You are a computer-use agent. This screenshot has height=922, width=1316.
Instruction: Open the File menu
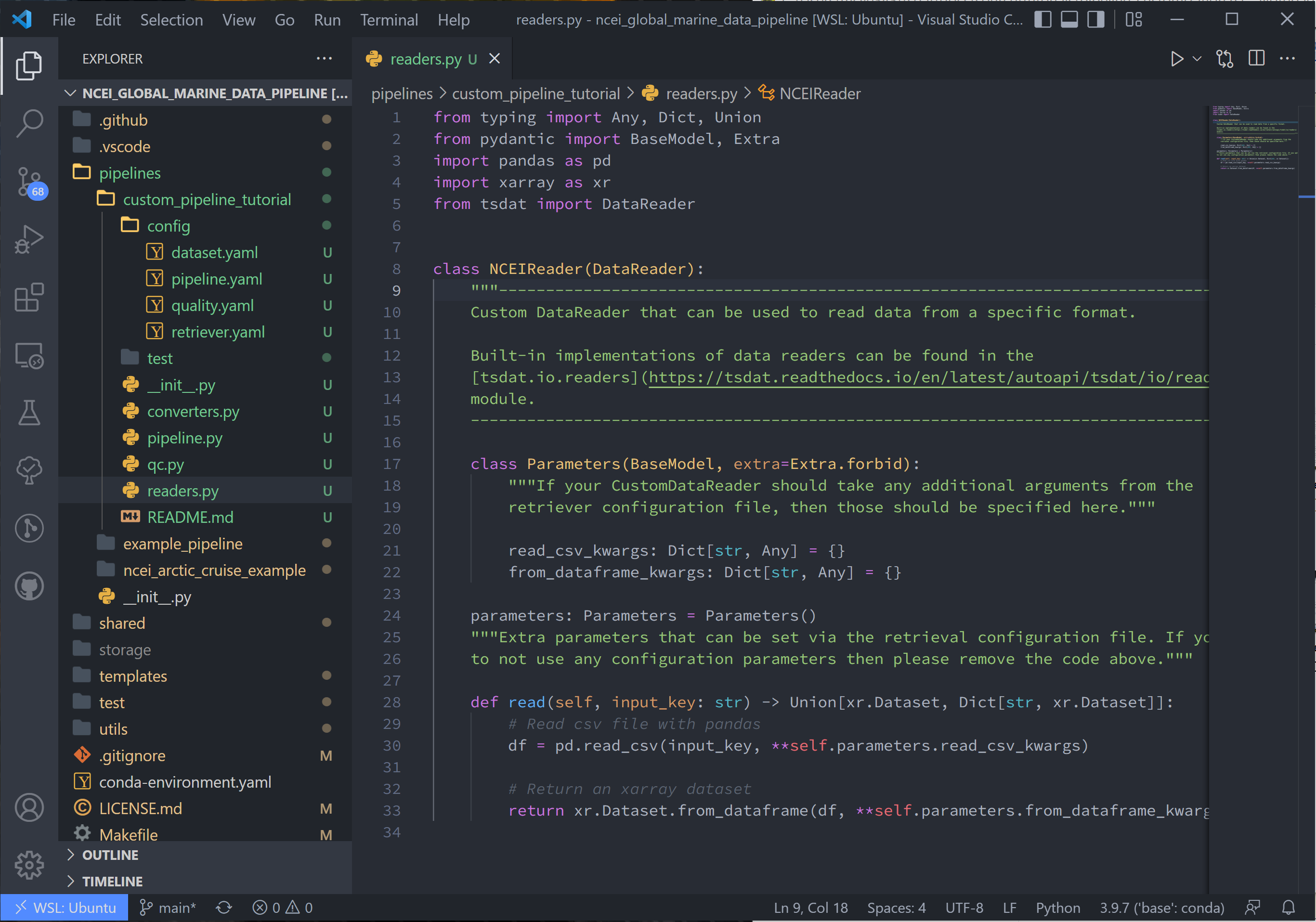tap(64, 20)
